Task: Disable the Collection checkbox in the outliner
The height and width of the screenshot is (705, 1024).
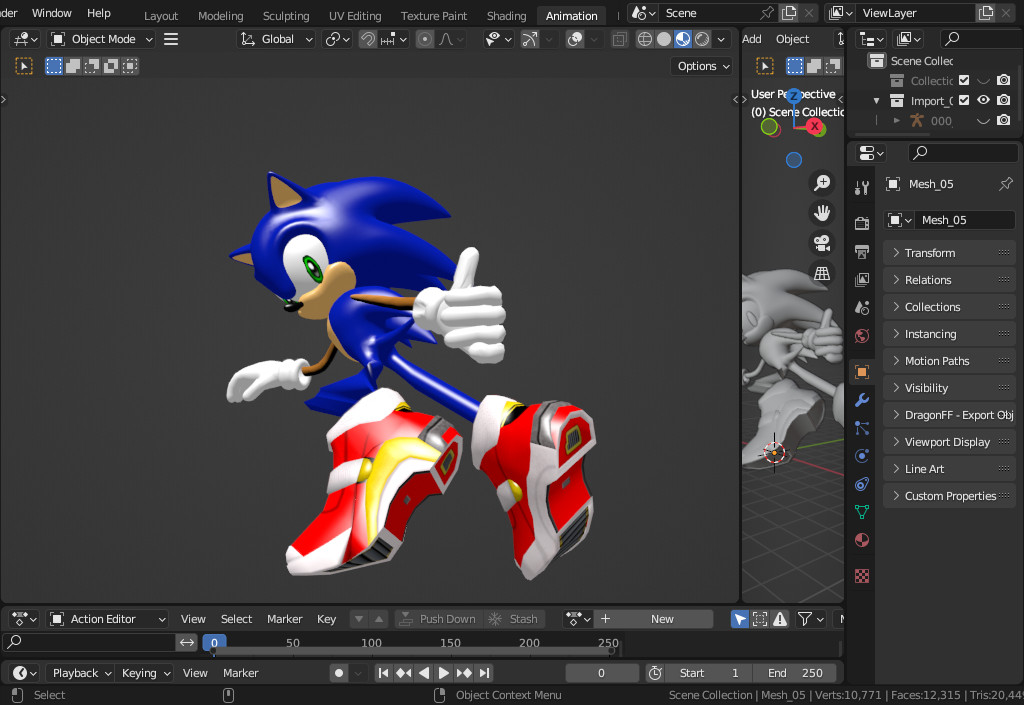Action: coord(962,80)
